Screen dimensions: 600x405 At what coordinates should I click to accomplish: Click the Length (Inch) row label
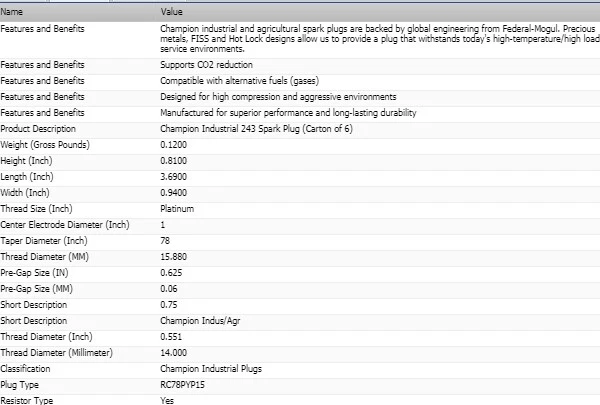coord(27,177)
